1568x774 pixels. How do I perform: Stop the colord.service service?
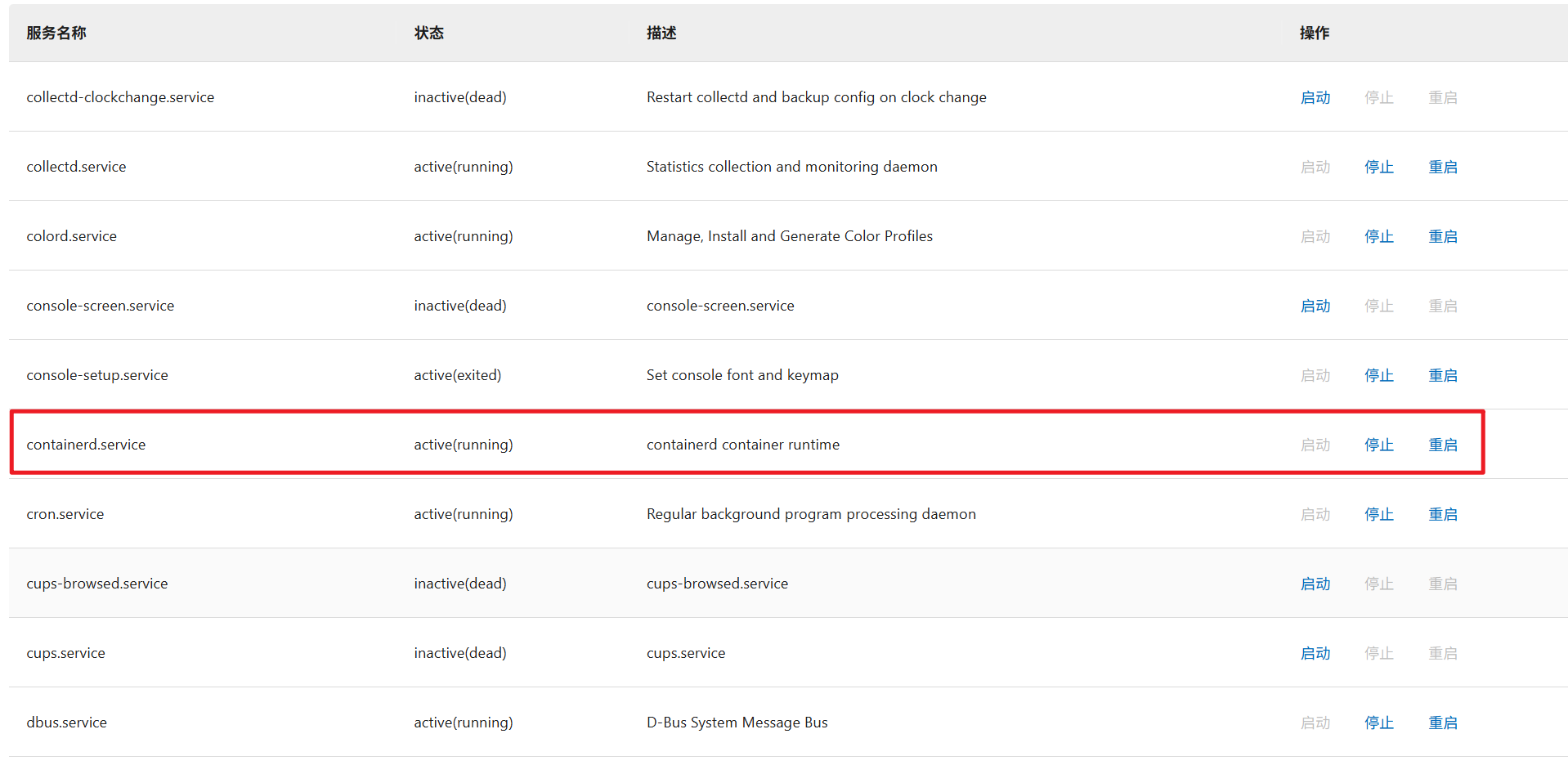tap(1378, 236)
